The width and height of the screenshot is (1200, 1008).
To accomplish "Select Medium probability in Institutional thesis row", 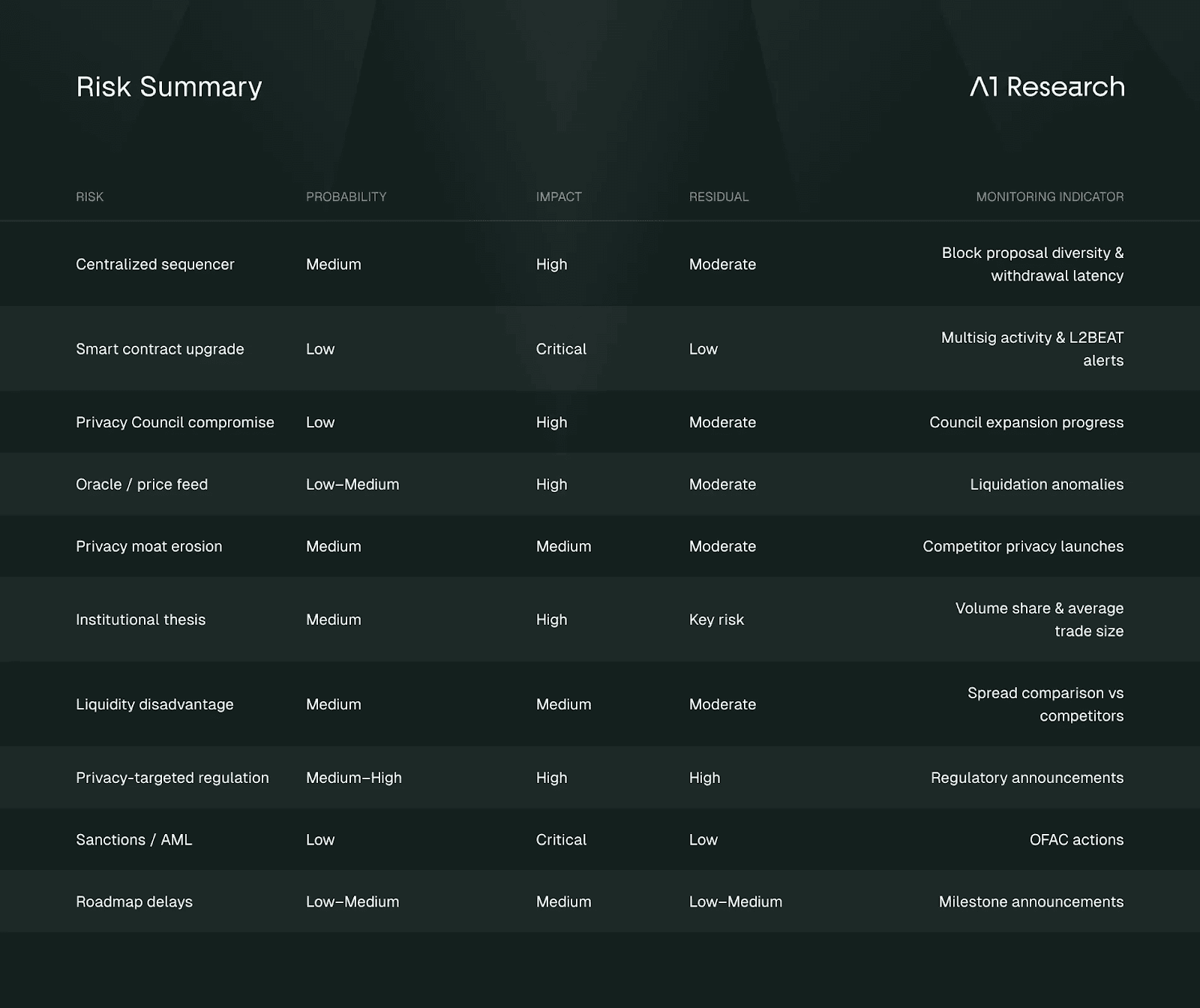I will pos(334,619).
